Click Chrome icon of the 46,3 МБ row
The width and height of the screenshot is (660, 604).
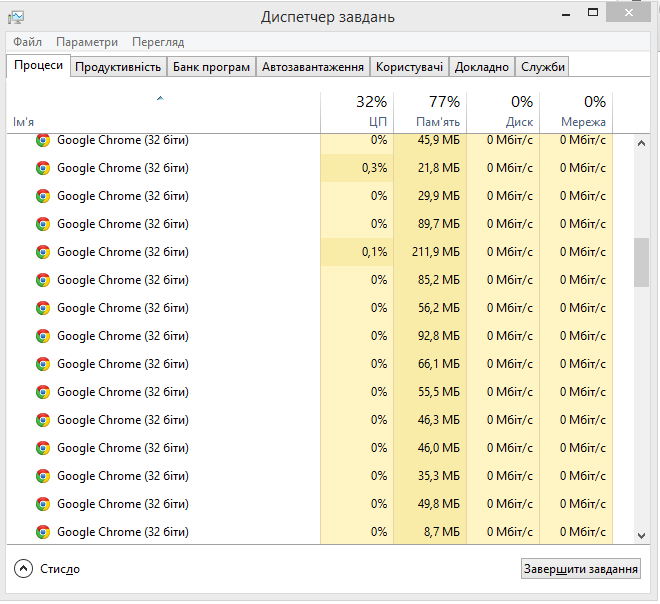tap(43, 420)
